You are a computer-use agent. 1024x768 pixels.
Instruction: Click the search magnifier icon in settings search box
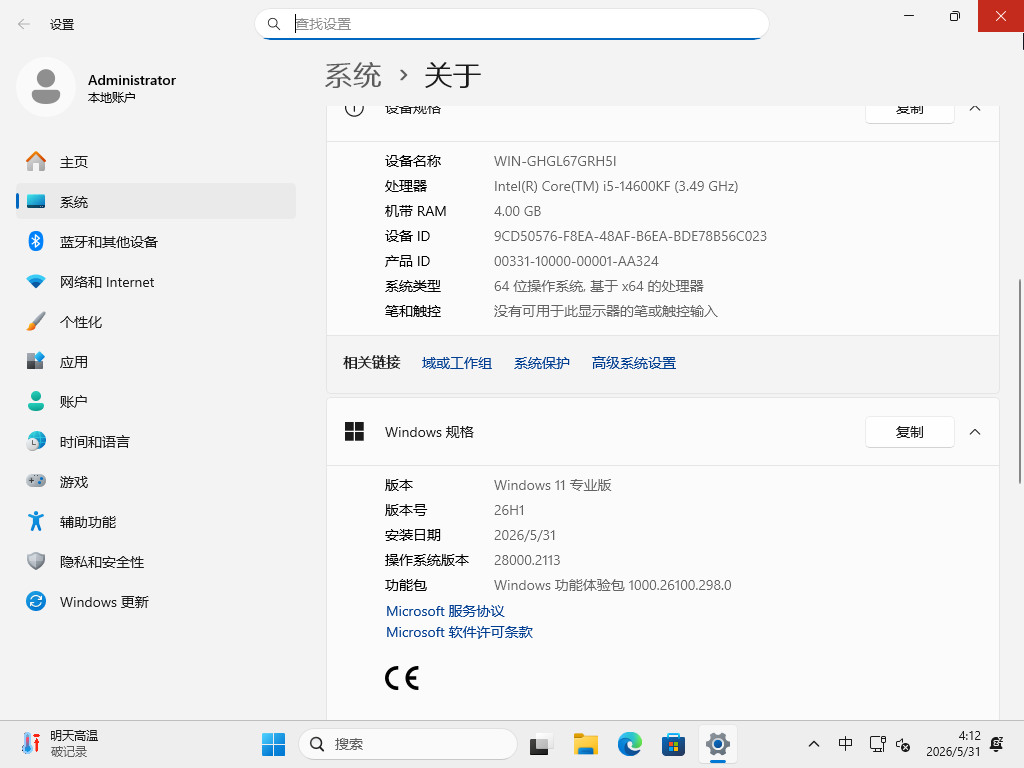pyautogui.click(x=274, y=24)
